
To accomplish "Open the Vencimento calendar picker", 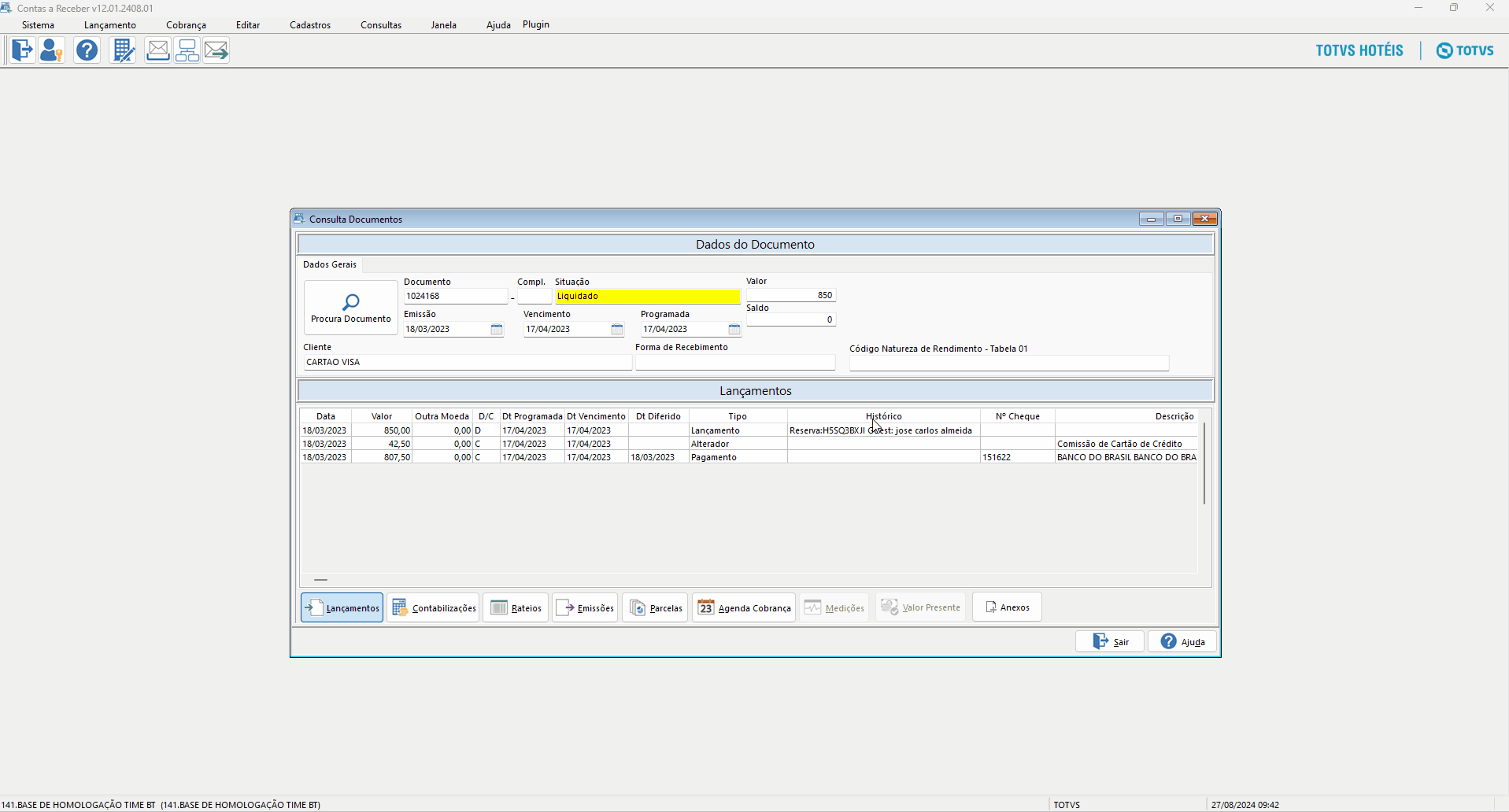I will pos(617,330).
